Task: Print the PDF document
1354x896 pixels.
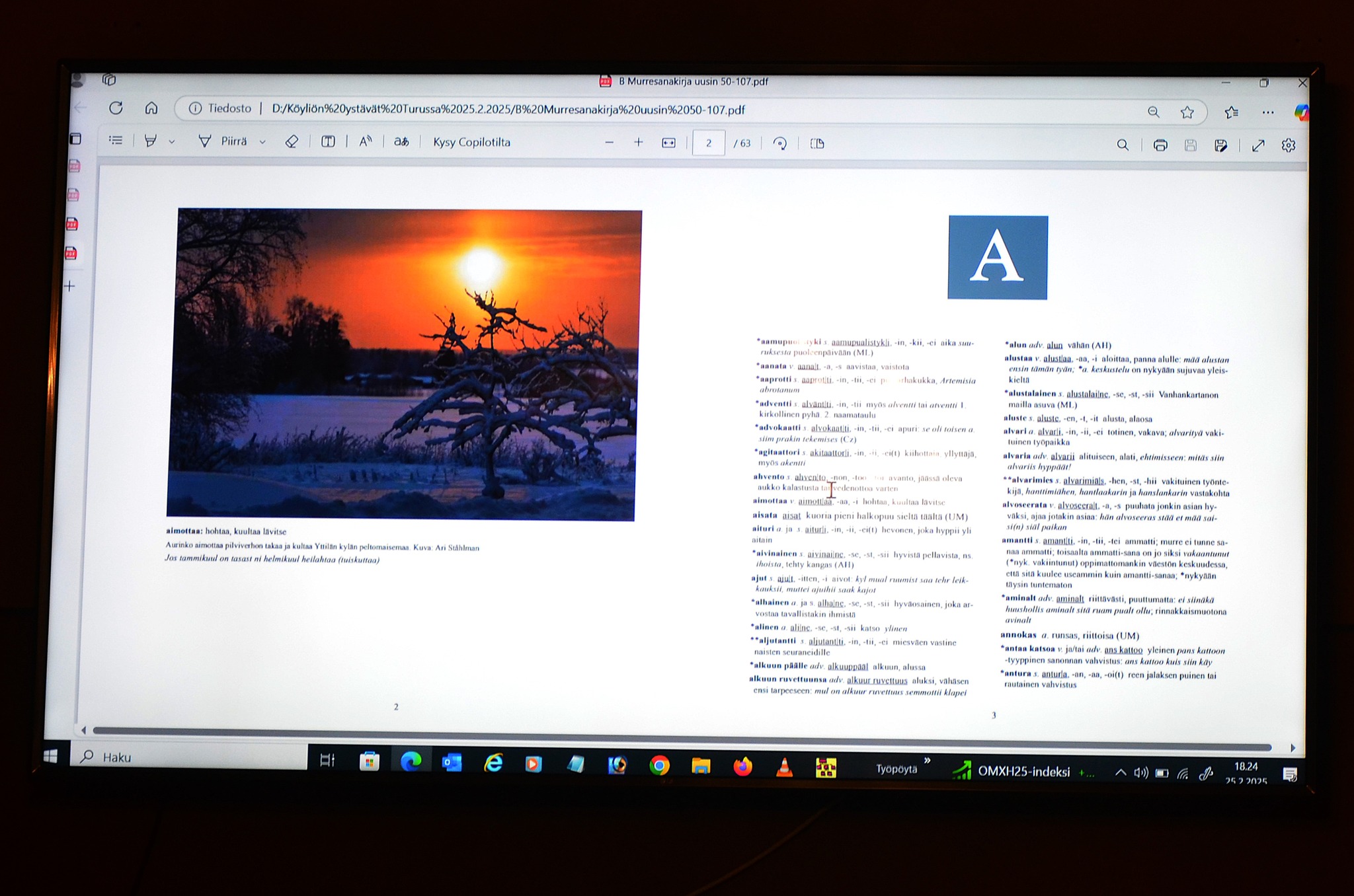Action: [1160, 145]
